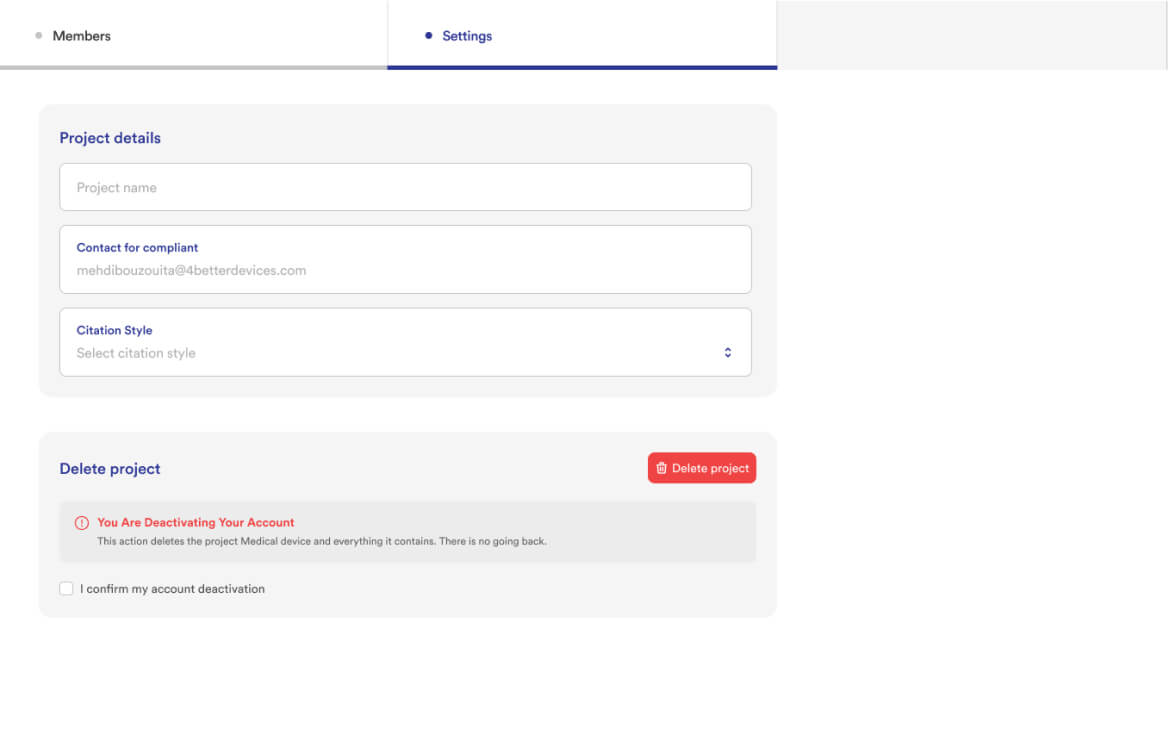
Task: Click the up-down chevron in Citation Style
Action: point(728,353)
